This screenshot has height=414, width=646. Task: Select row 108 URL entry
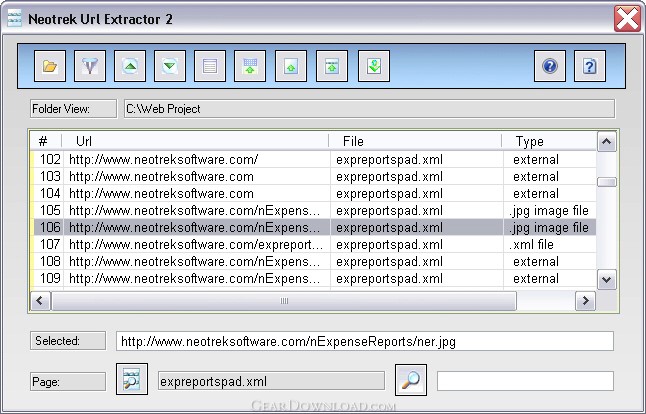[194, 262]
